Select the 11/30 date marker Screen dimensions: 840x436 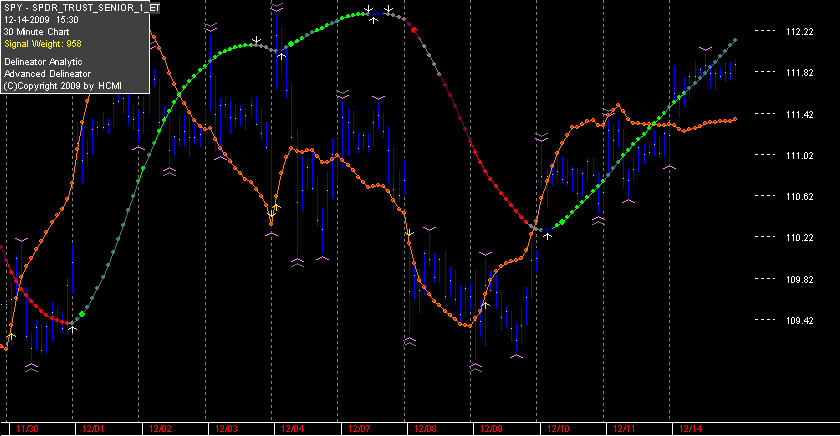click(x=27, y=429)
